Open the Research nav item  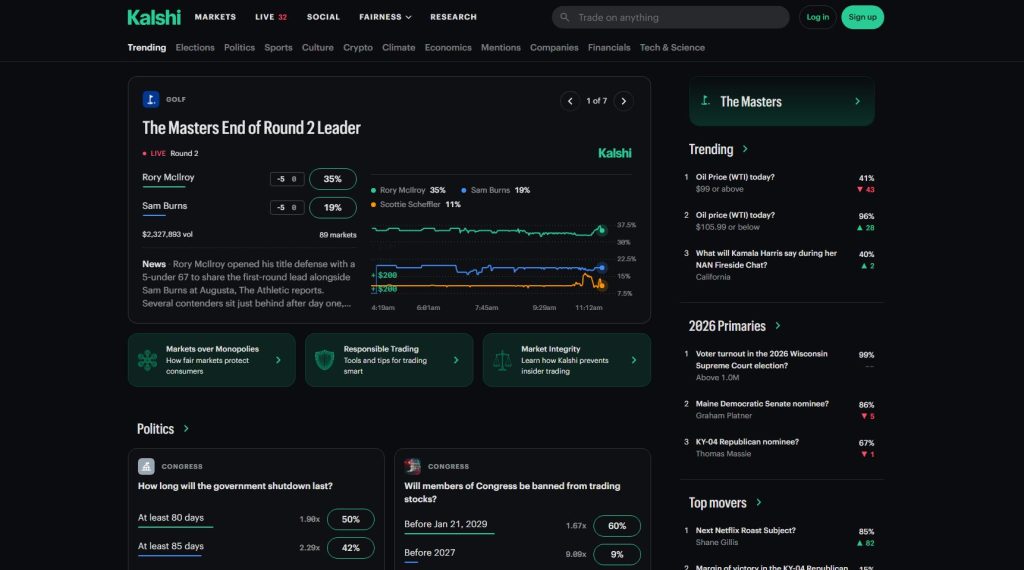(x=453, y=17)
